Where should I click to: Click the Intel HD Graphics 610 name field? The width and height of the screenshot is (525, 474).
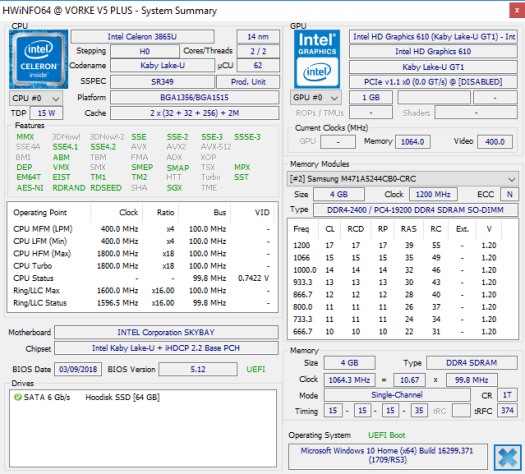[x=433, y=51]
